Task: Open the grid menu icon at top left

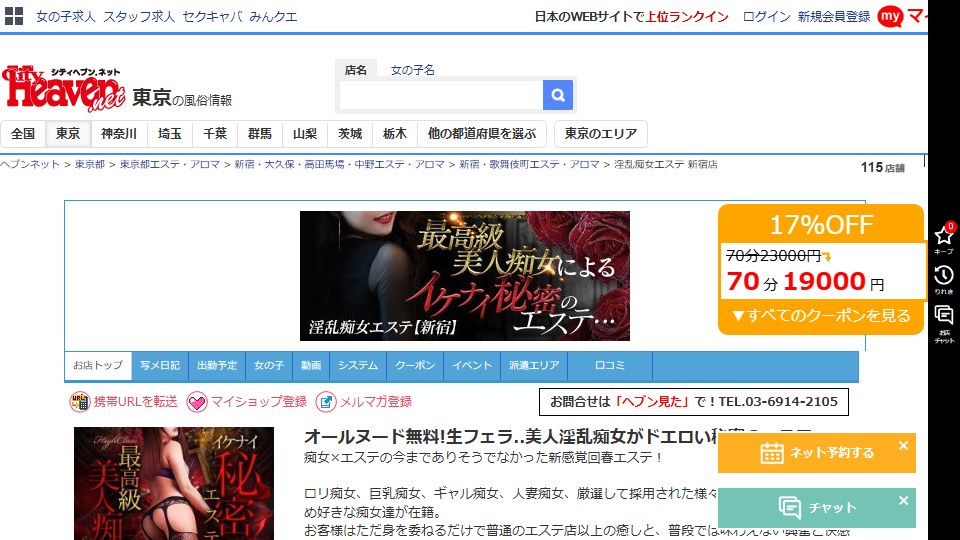Action: point(13,16)
